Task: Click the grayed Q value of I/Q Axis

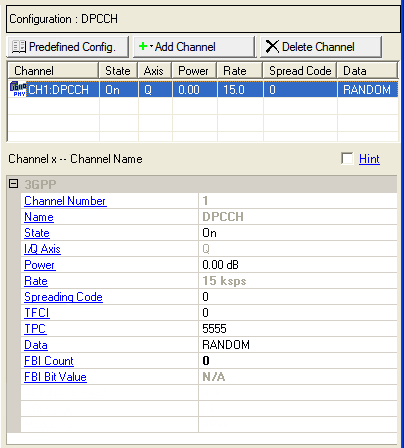Action: click(298, 249)
